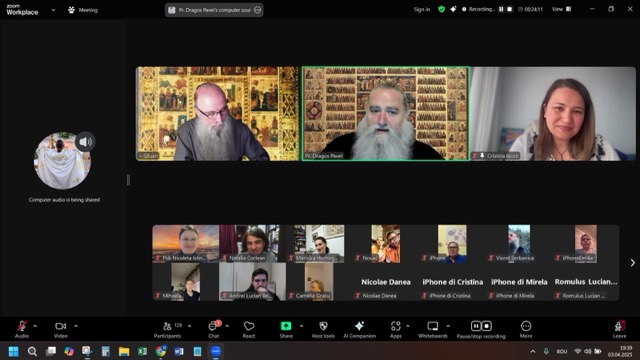Expand the Participants options arrow
Viewport: 640px width, 360px height.
[189, 326]
